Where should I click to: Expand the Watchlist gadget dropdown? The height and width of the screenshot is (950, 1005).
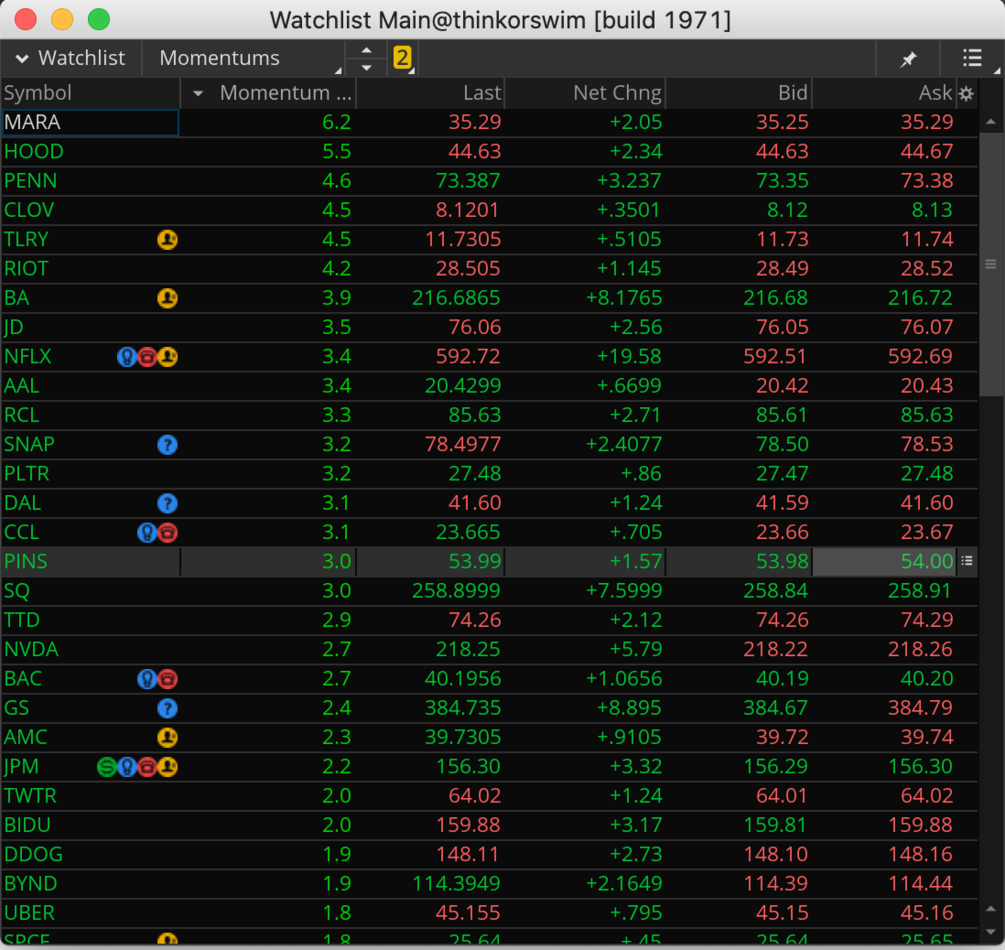point(71,58)
